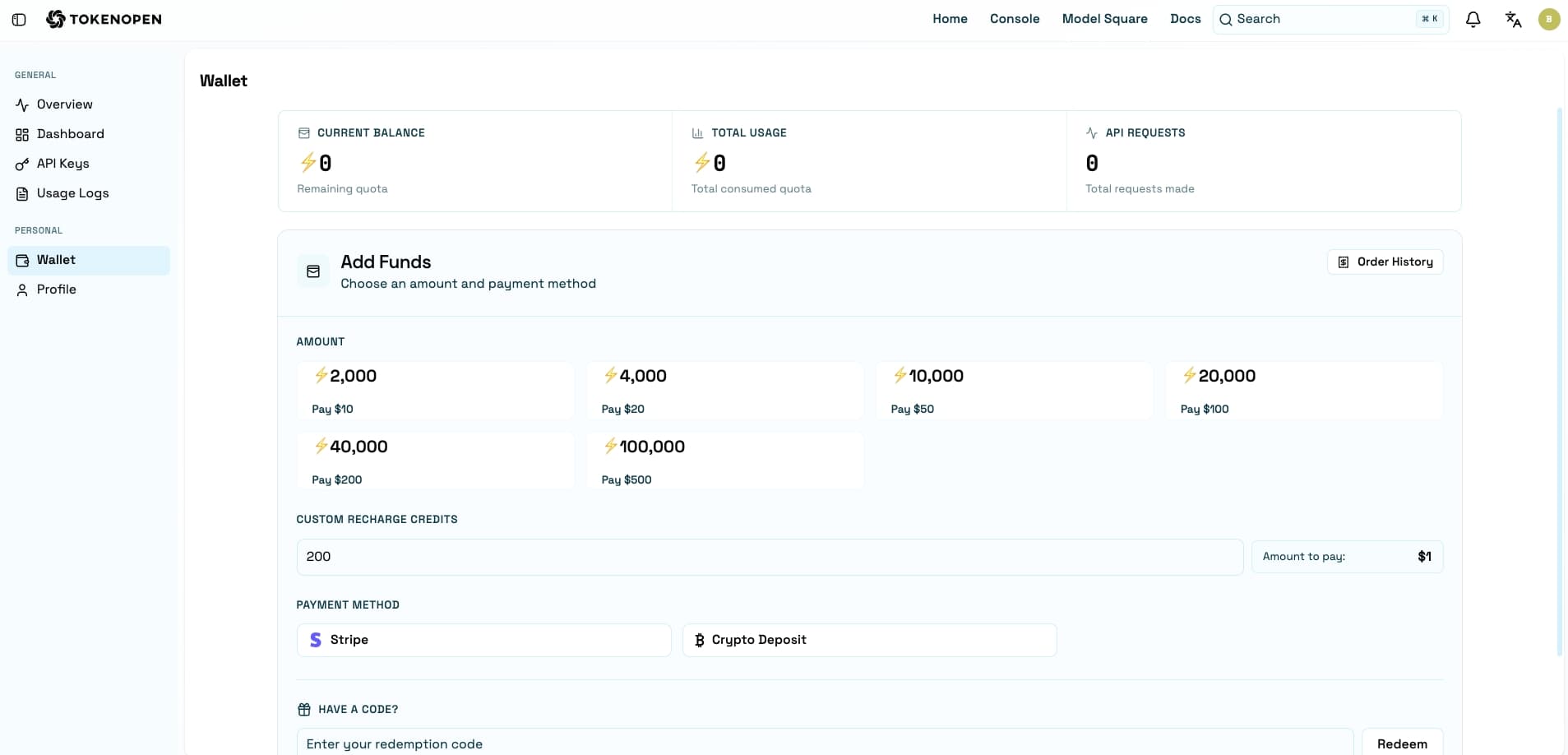Open the Profile sidebar page
Image resolution: width=1568 pixels, height=755 pixels.
89,289
